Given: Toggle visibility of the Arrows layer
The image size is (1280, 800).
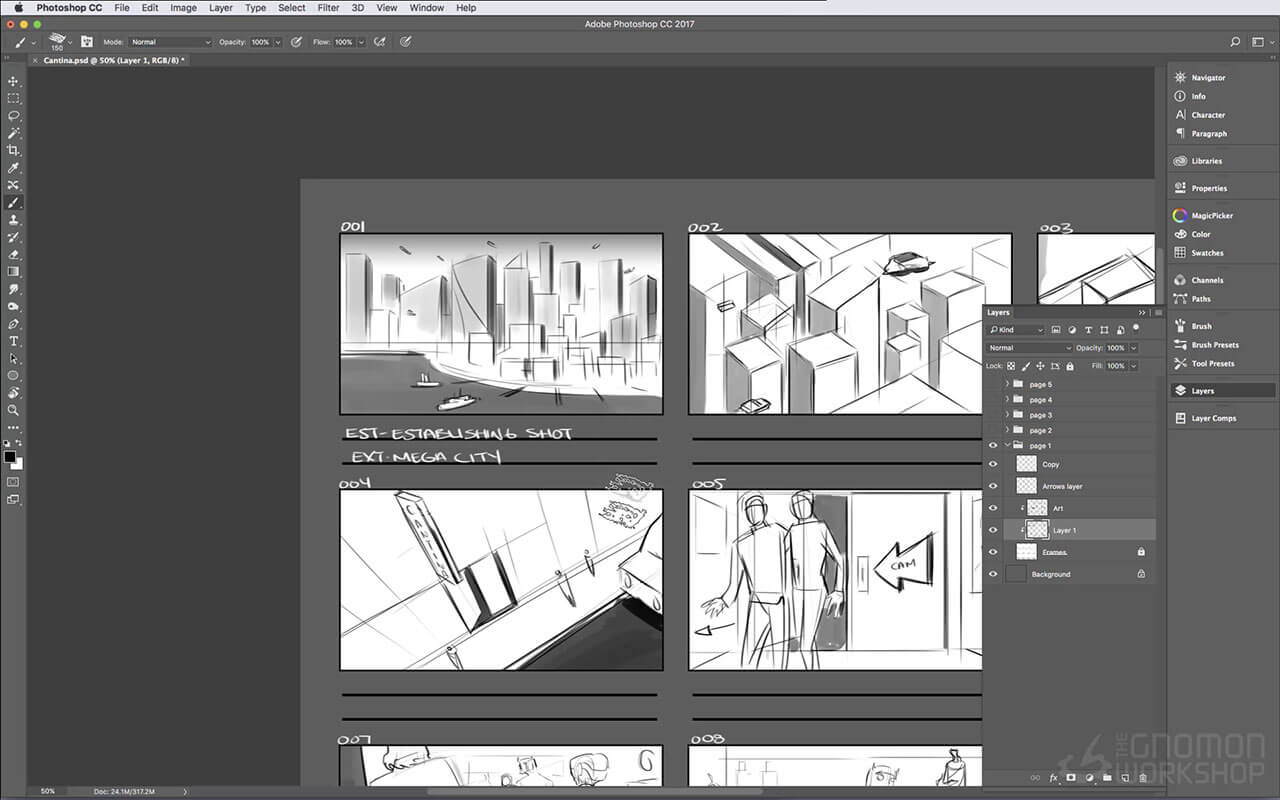Looking at the screenshot, I should pos(994,485).
